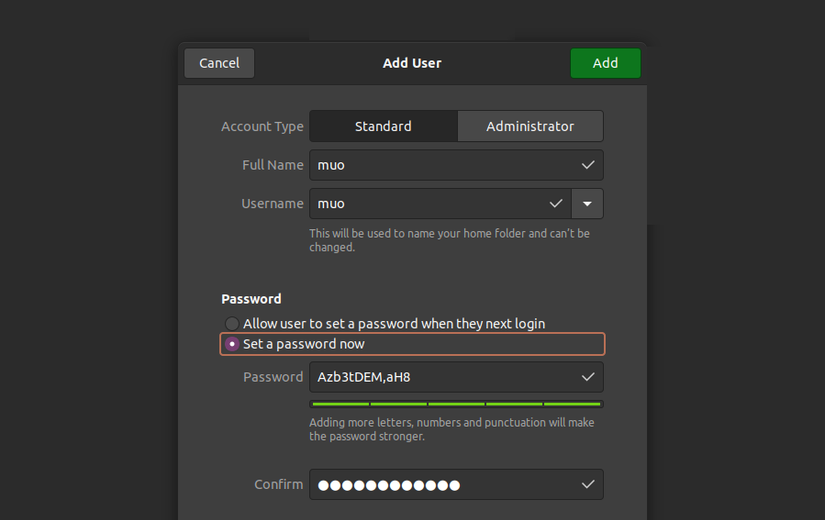Click the Password entry showing Azb3tDEM,aH8

[440, 377]
